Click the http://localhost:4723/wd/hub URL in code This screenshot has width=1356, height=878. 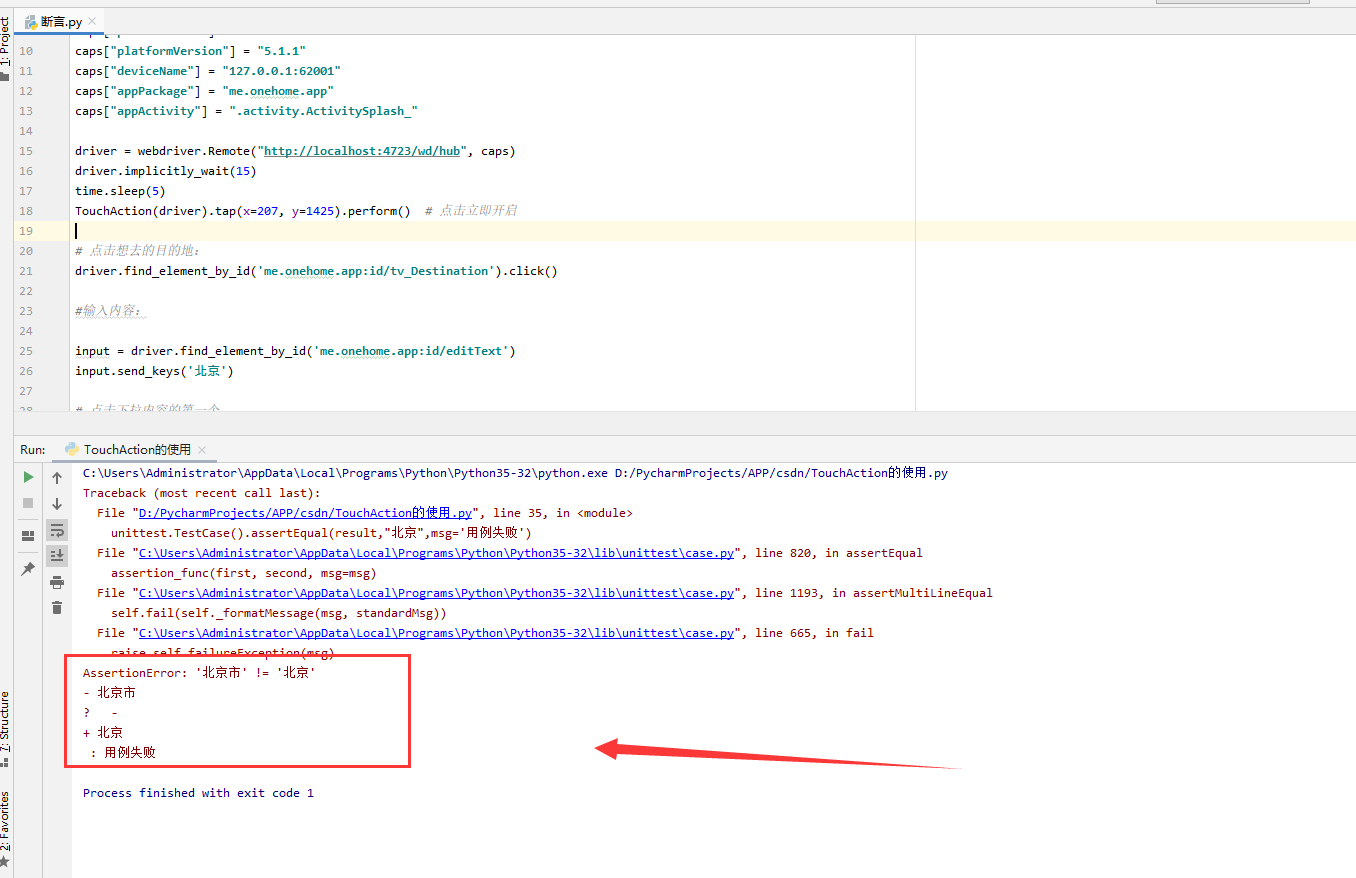tap(363, 151)
